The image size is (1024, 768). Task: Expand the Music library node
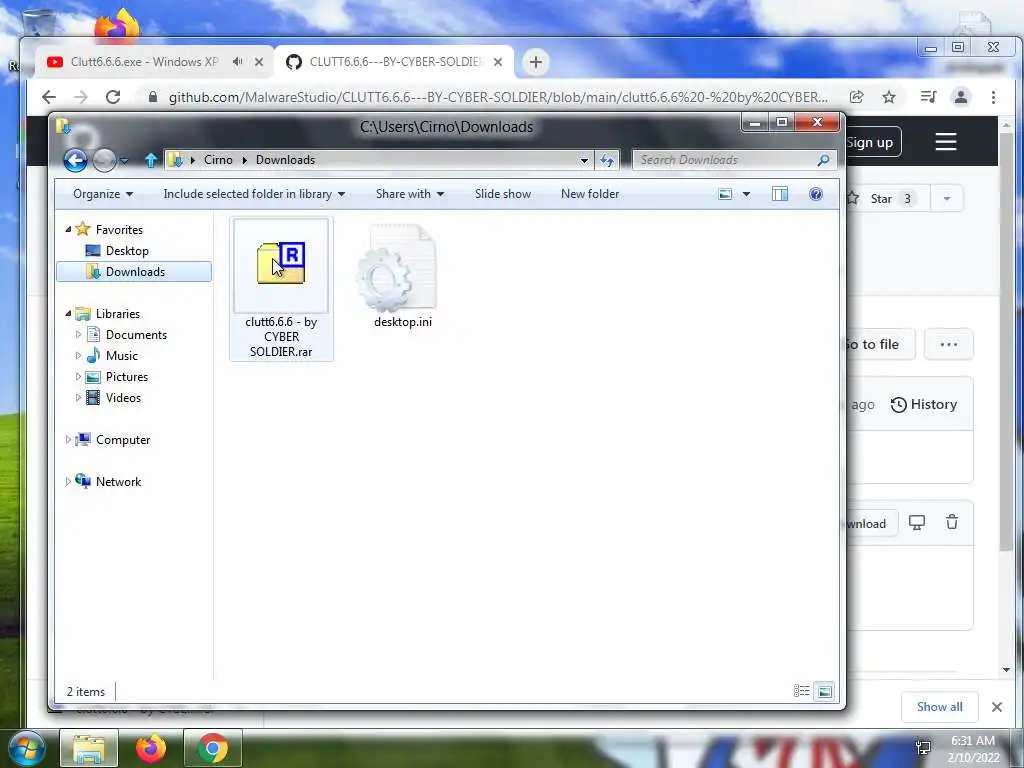pos(78,355)
